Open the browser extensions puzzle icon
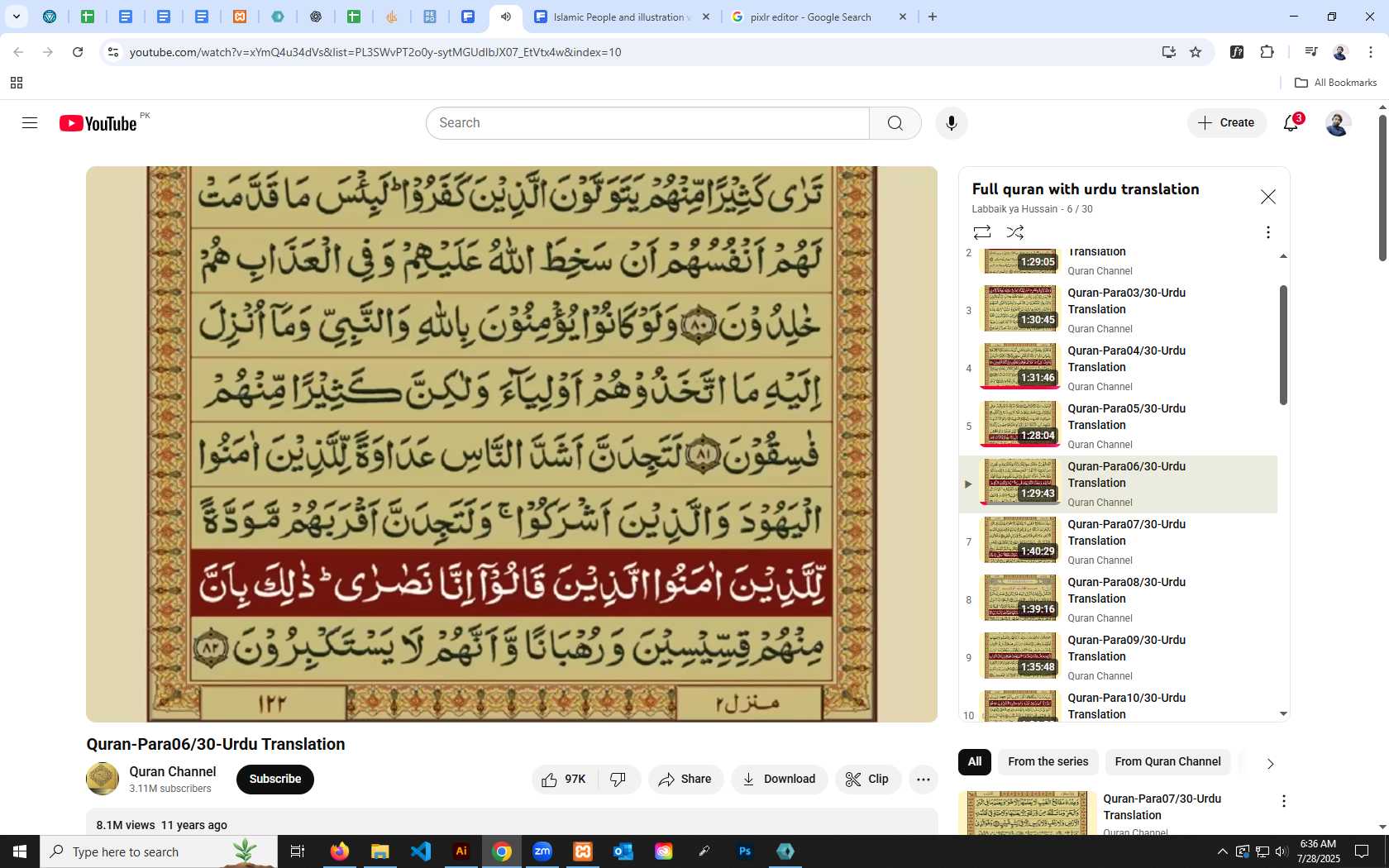This screenshot has width=1389, height=868. (1267, 52)
